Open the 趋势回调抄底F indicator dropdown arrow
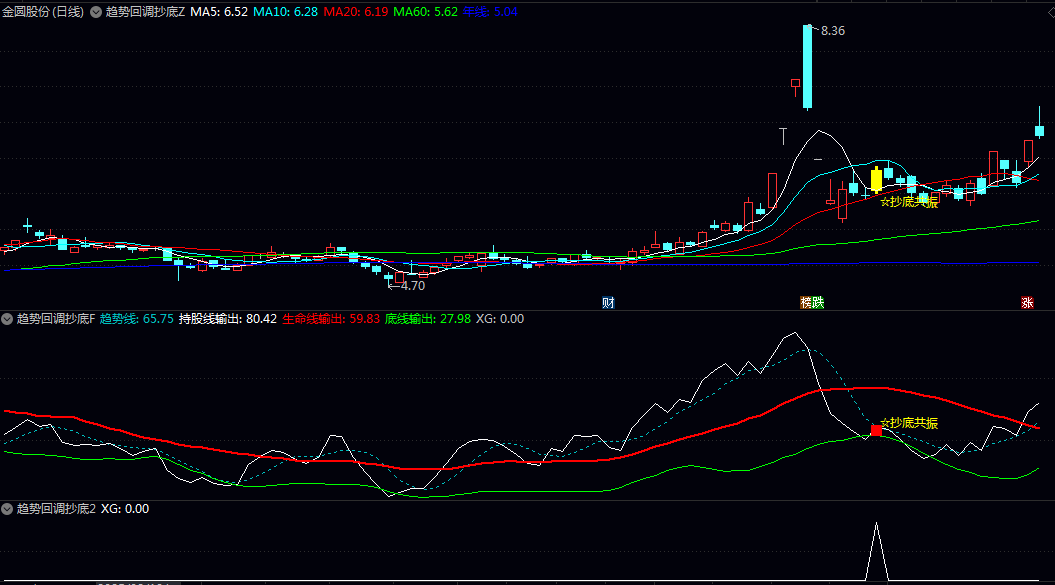The image size is (1055, 585). pyautogui.click(x=8, y=319)
